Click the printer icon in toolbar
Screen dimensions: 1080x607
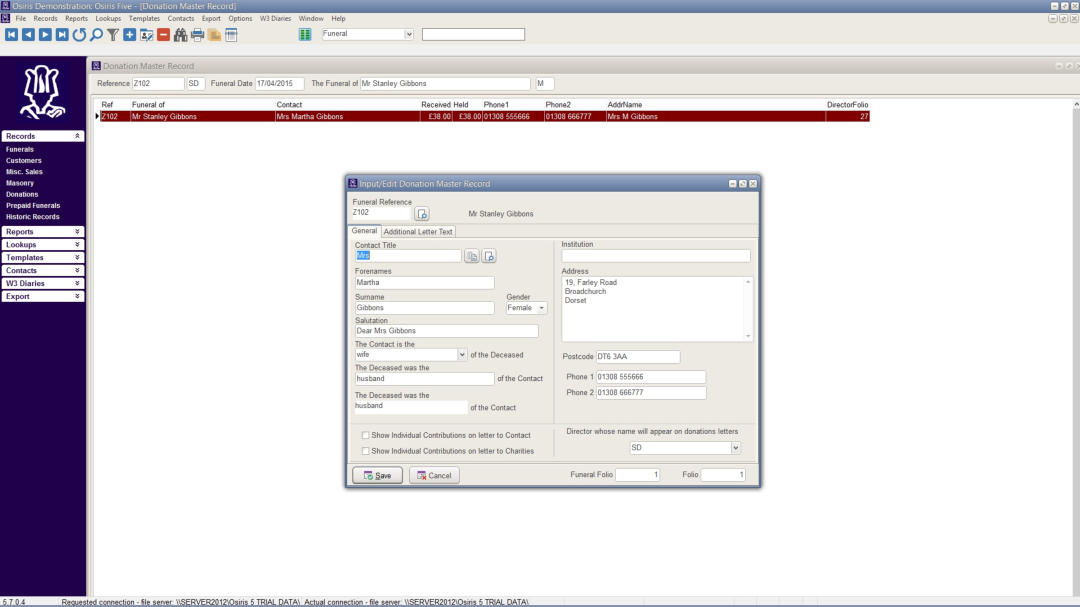pyautogui.click(x=198, y=35)
